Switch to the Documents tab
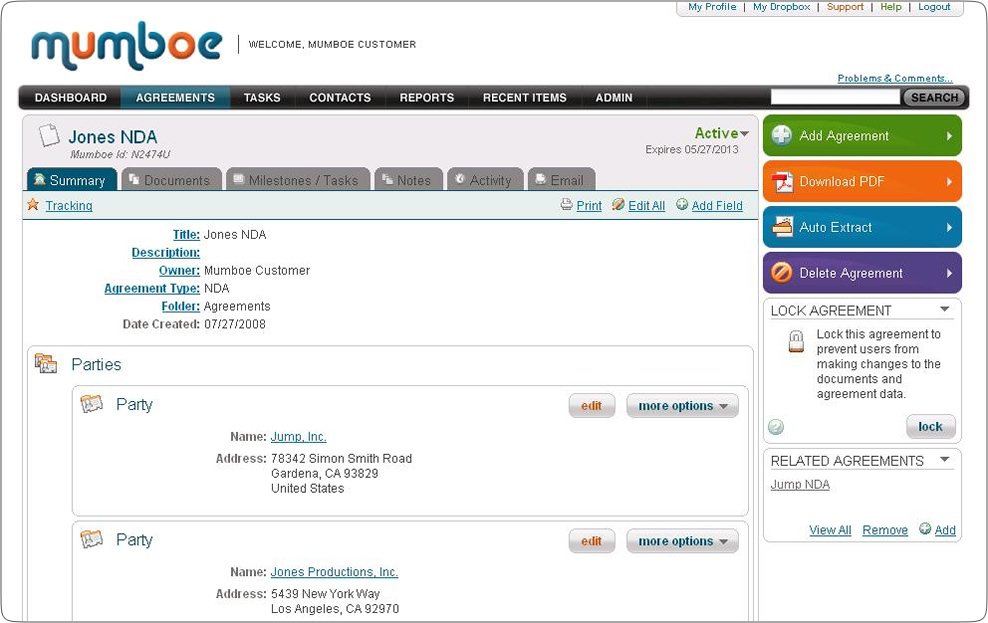Viewport: 988px width, 623px height. pos(171,180)
